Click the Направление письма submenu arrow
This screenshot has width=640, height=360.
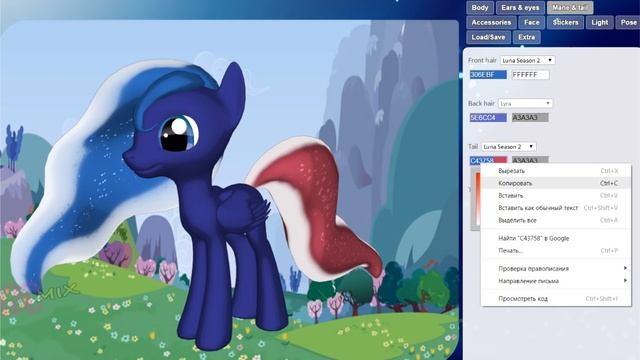[625, 280]
